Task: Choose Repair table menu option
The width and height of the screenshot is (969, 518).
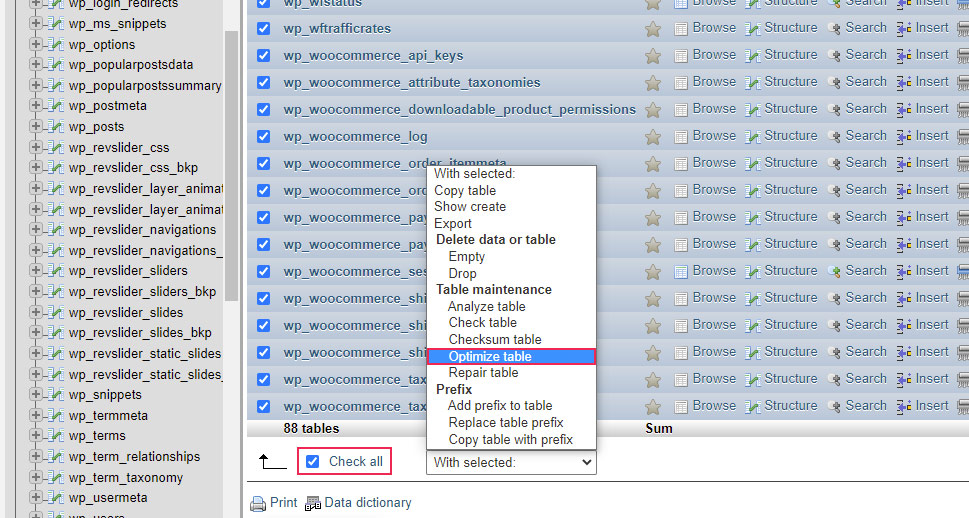Action: click(511, 373)
